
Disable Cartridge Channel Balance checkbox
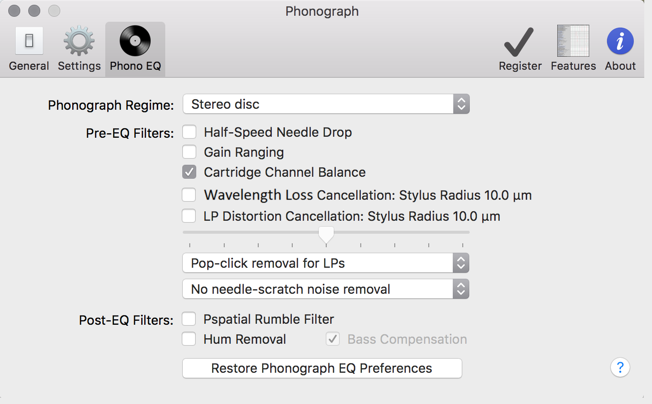189,172
